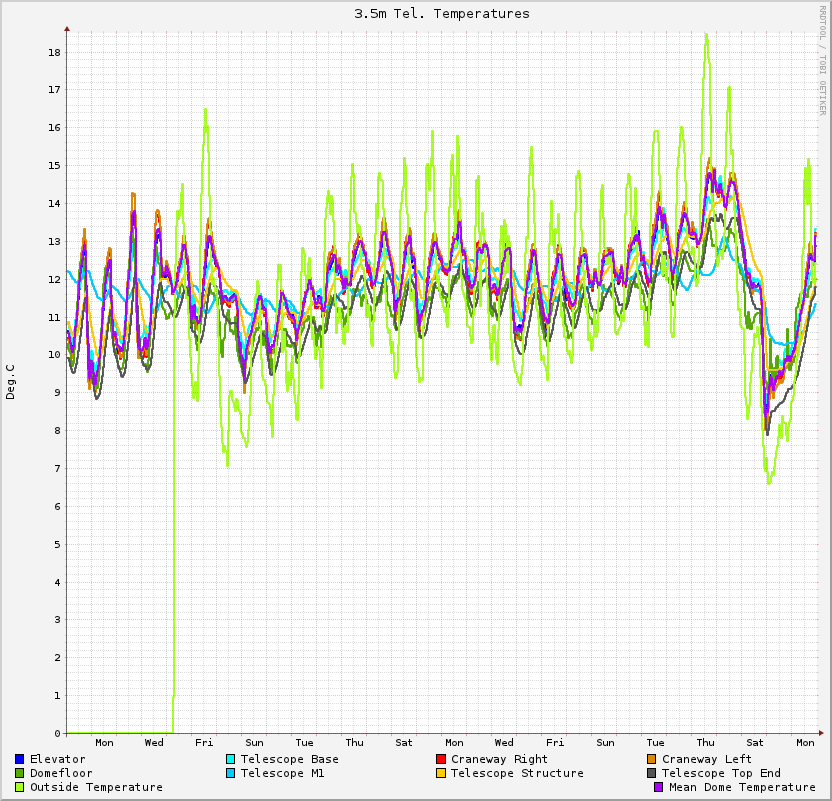Click the green Domefloor legend swatch

click(20, 773)
